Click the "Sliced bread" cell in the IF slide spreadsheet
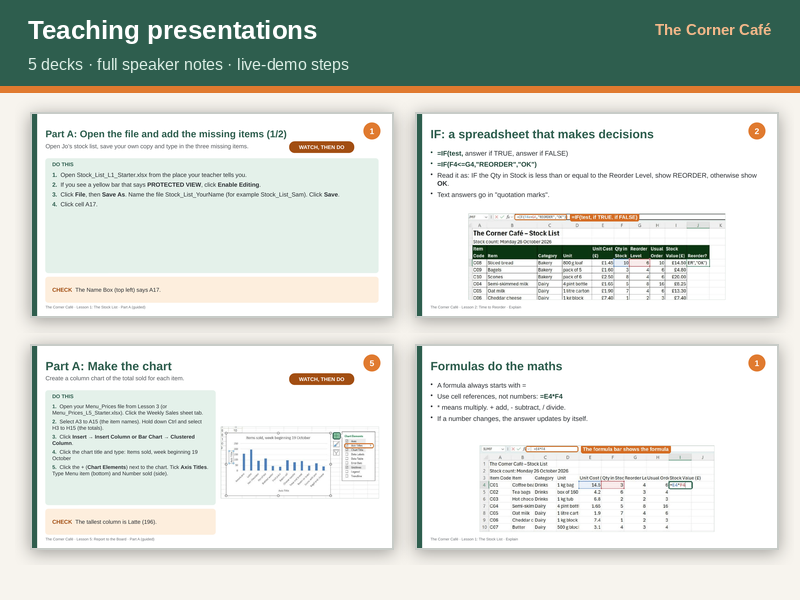The height and width of the screenshot is (600, 800). [511, 263]
